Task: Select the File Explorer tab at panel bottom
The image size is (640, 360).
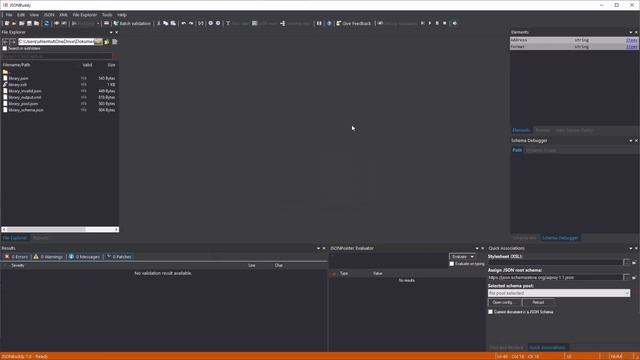Action: (x=15, y=238)
